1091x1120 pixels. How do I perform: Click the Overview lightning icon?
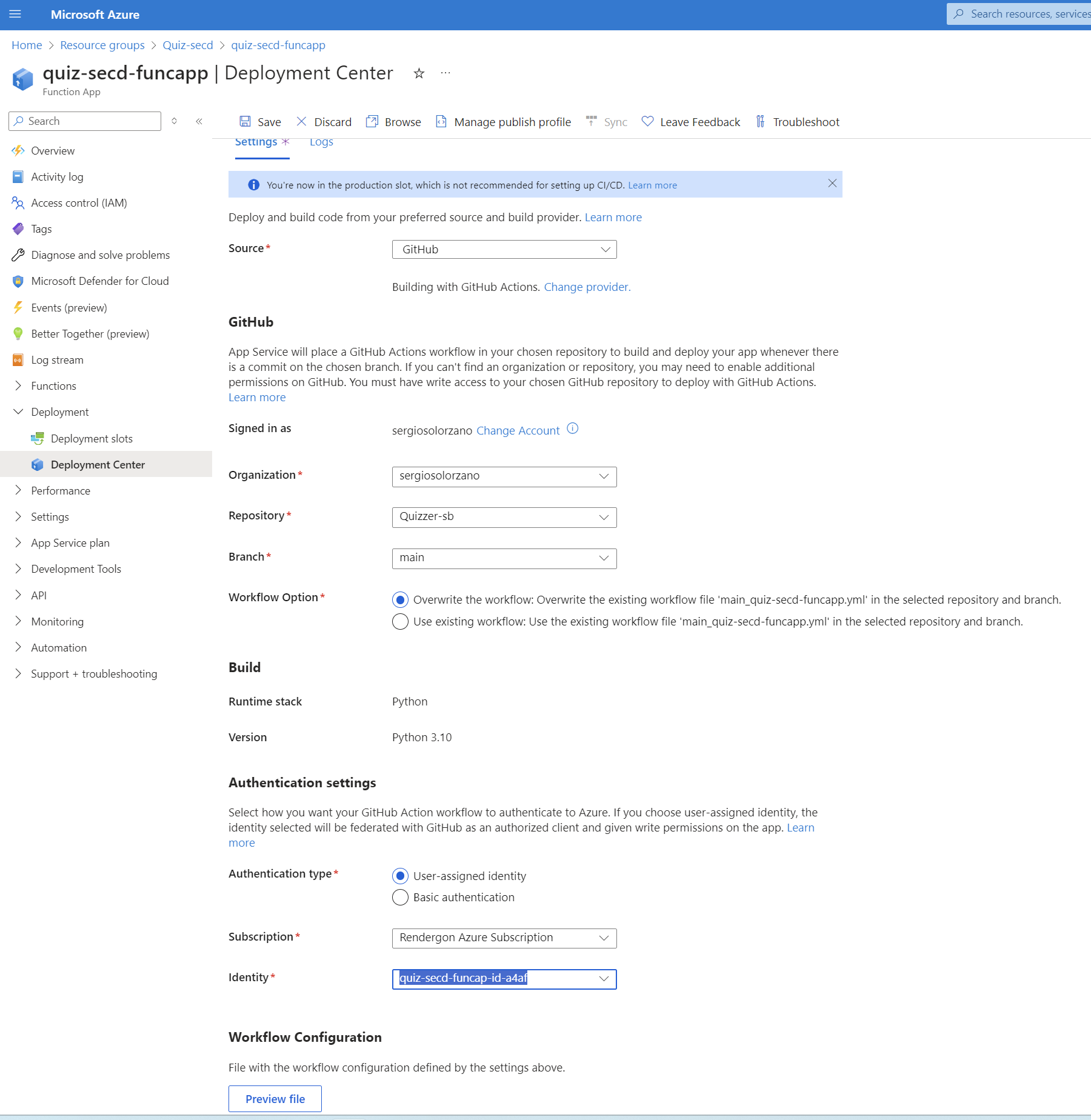(18, 150)
